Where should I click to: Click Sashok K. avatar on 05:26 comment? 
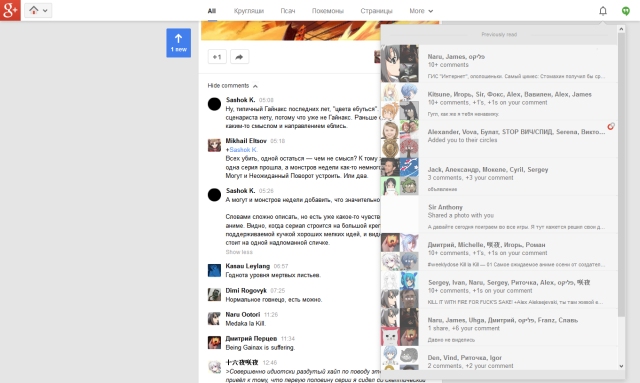point(214,195)
